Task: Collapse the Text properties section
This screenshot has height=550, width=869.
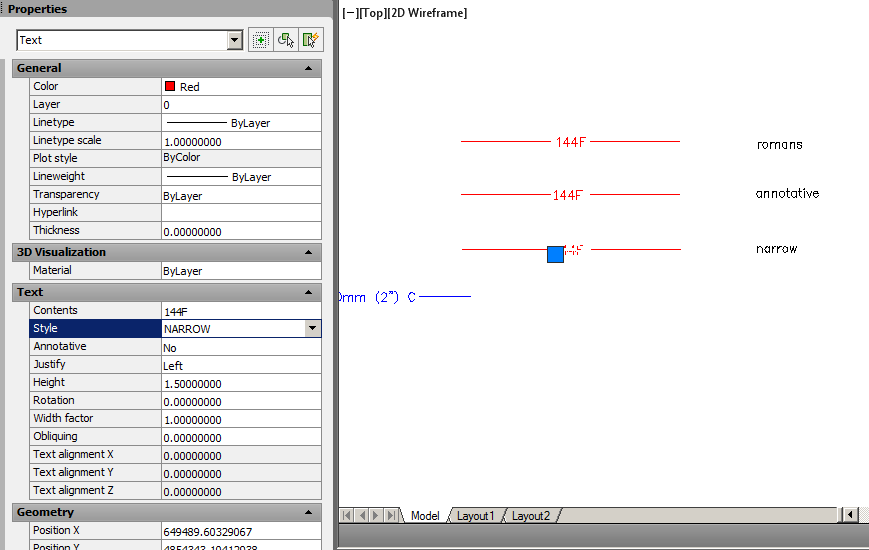Action: pos(309,292)
